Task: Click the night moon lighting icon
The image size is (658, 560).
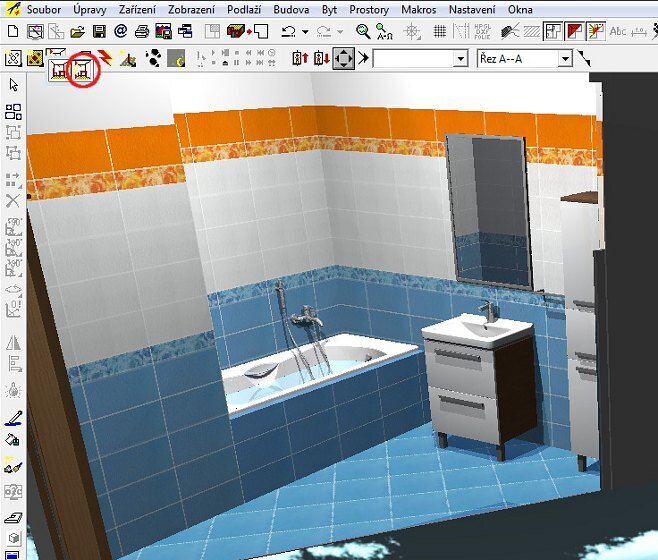Action: (x=176, y=58)
